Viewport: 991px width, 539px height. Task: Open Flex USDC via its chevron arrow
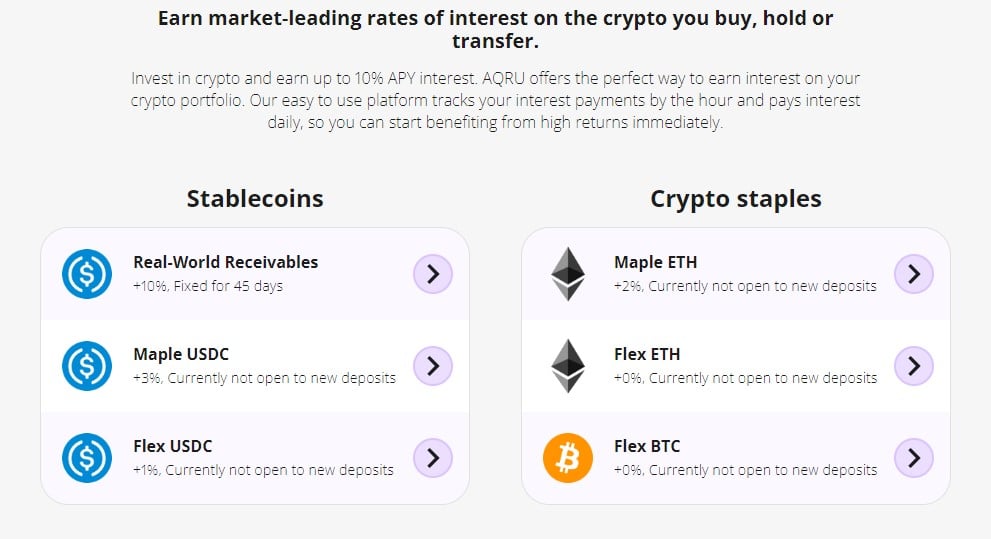pos(433,457)
